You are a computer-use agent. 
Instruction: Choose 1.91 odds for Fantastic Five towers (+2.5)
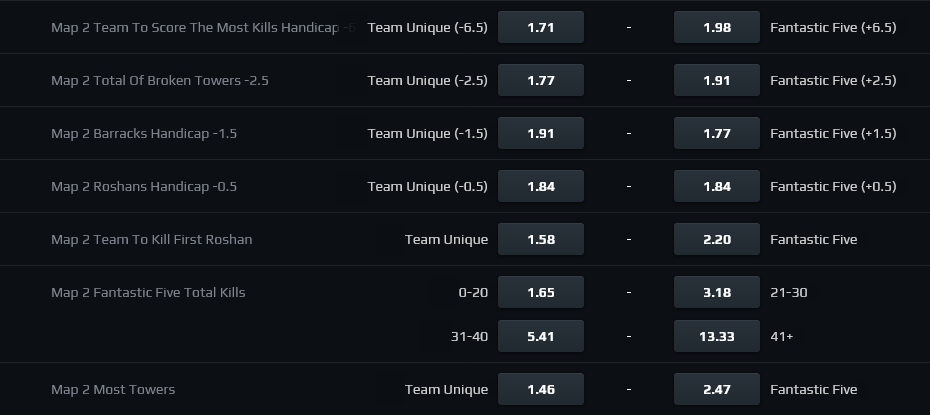click(x=716, y=80)
